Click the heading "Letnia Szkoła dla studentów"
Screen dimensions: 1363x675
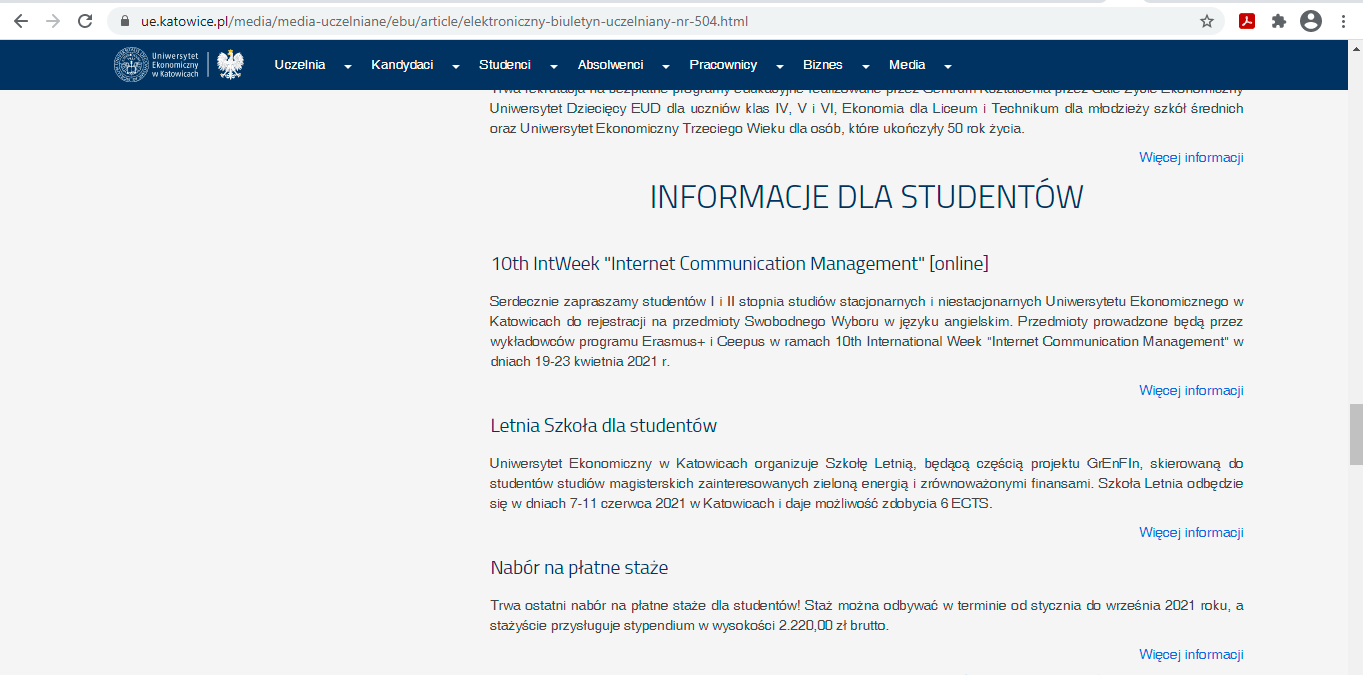[x=604, y=426]
